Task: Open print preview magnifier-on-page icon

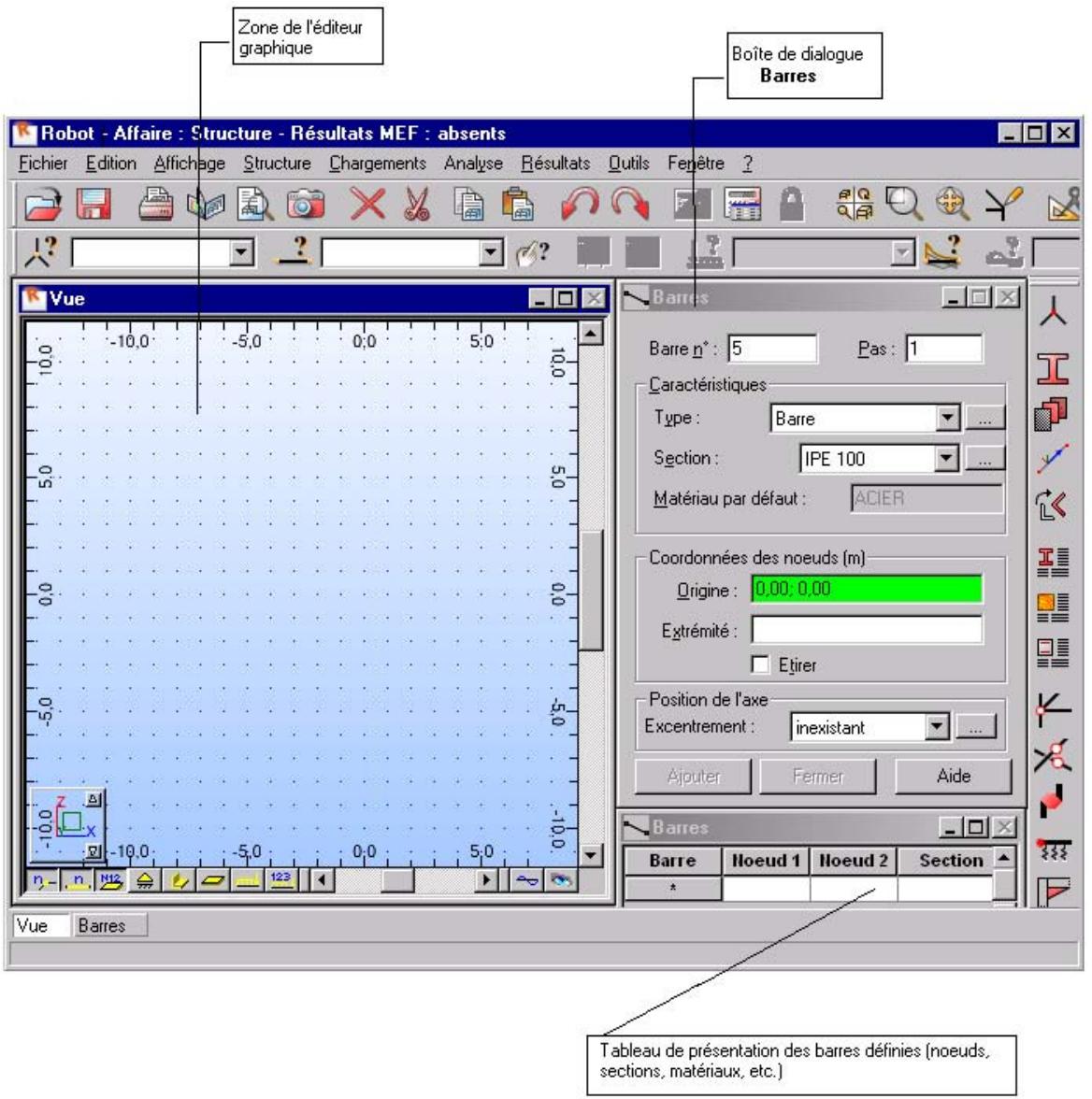Action: coord(255,205)
